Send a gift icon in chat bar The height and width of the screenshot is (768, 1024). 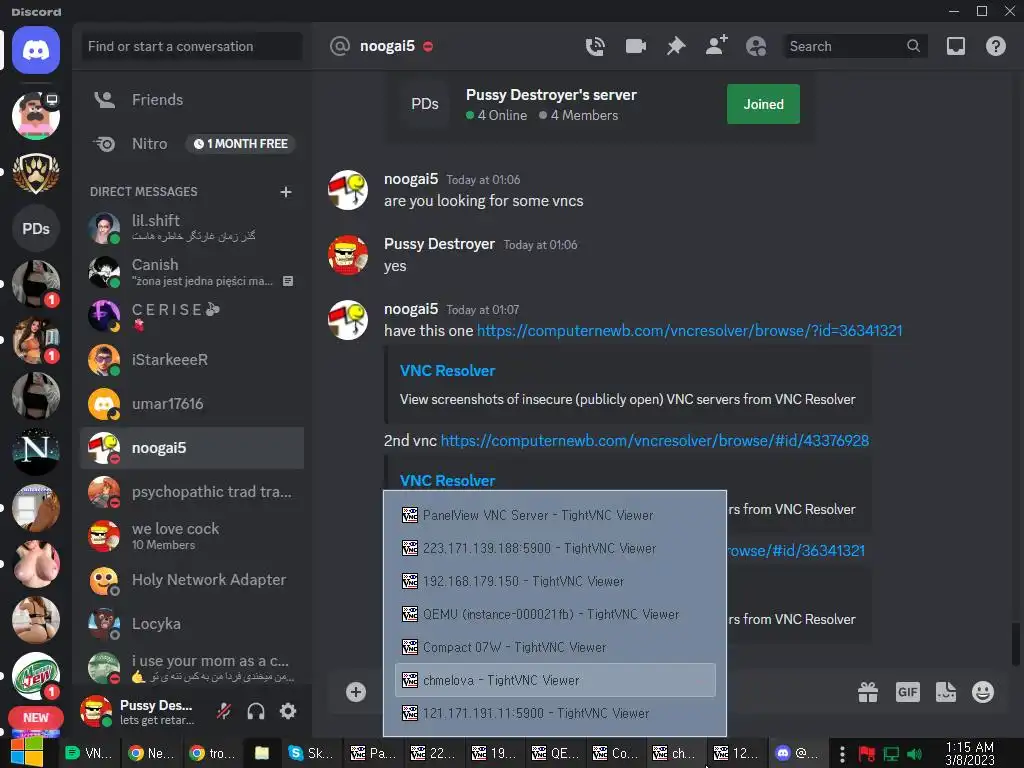click(x=868, y=692)
